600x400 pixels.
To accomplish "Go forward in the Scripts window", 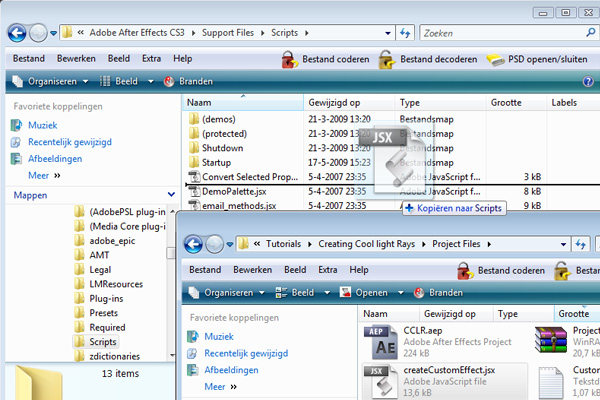I will (x=38, y=33).
